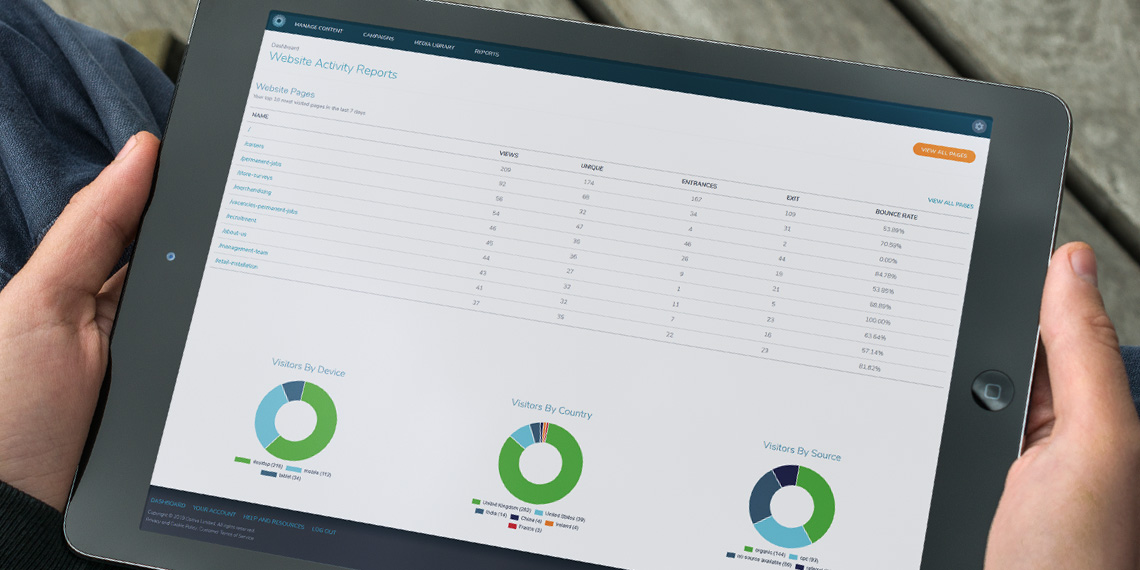This screenshot has height=570, width=1140.
Task: Click the Name column header
Action: click(x=260, y=116)
